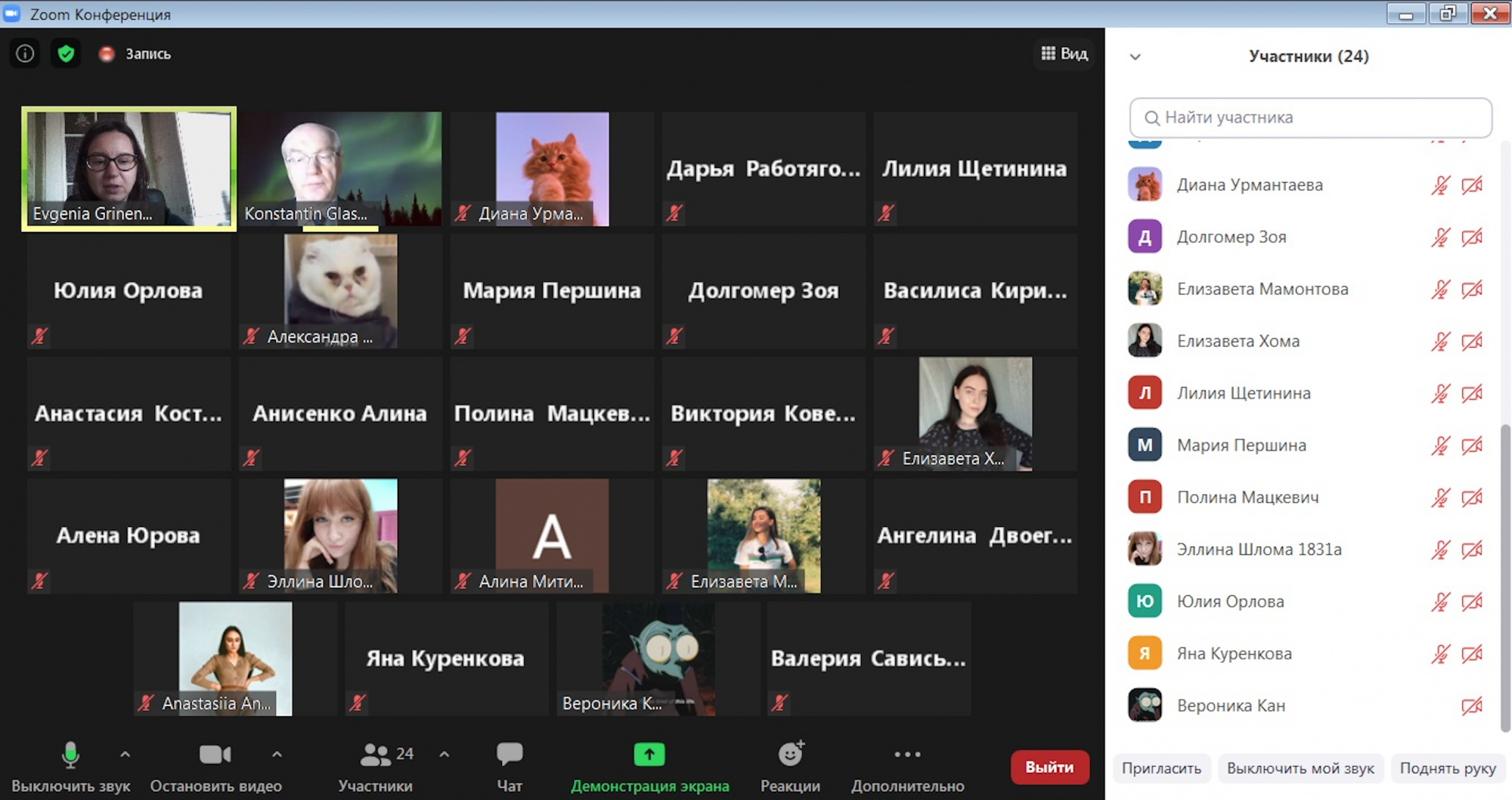This screenshot has height=800, width=1512.
Task: Select Елизавета М gallery photo tile
Action: pyautogui.click(x=764, y=536)
